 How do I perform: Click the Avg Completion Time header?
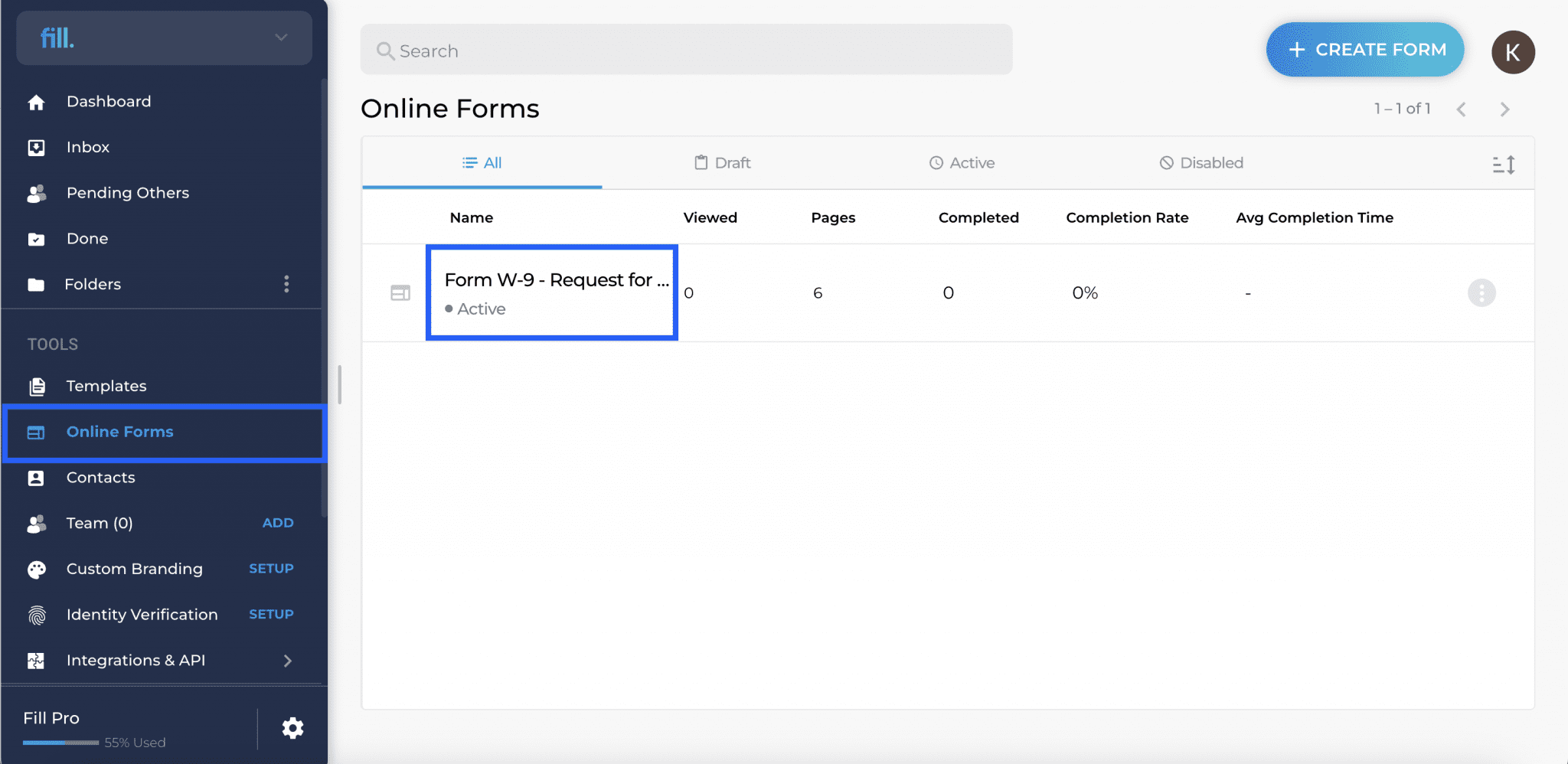click(1315, 217)
